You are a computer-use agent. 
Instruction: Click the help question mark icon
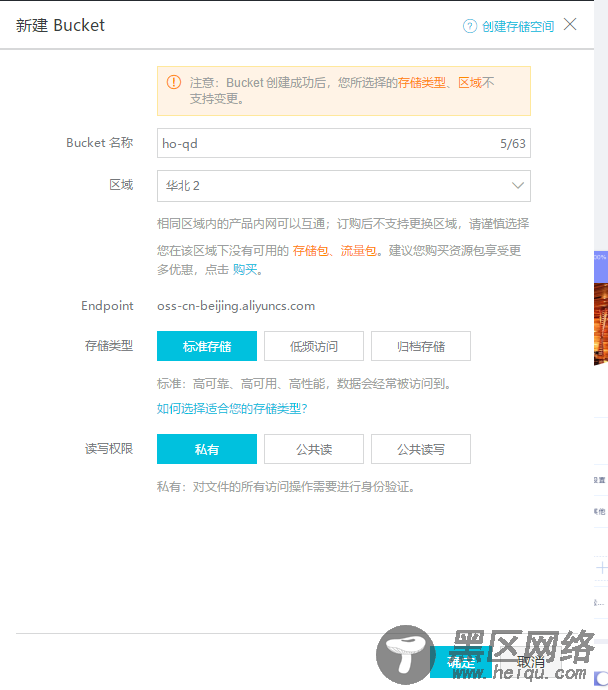[469, 26]
